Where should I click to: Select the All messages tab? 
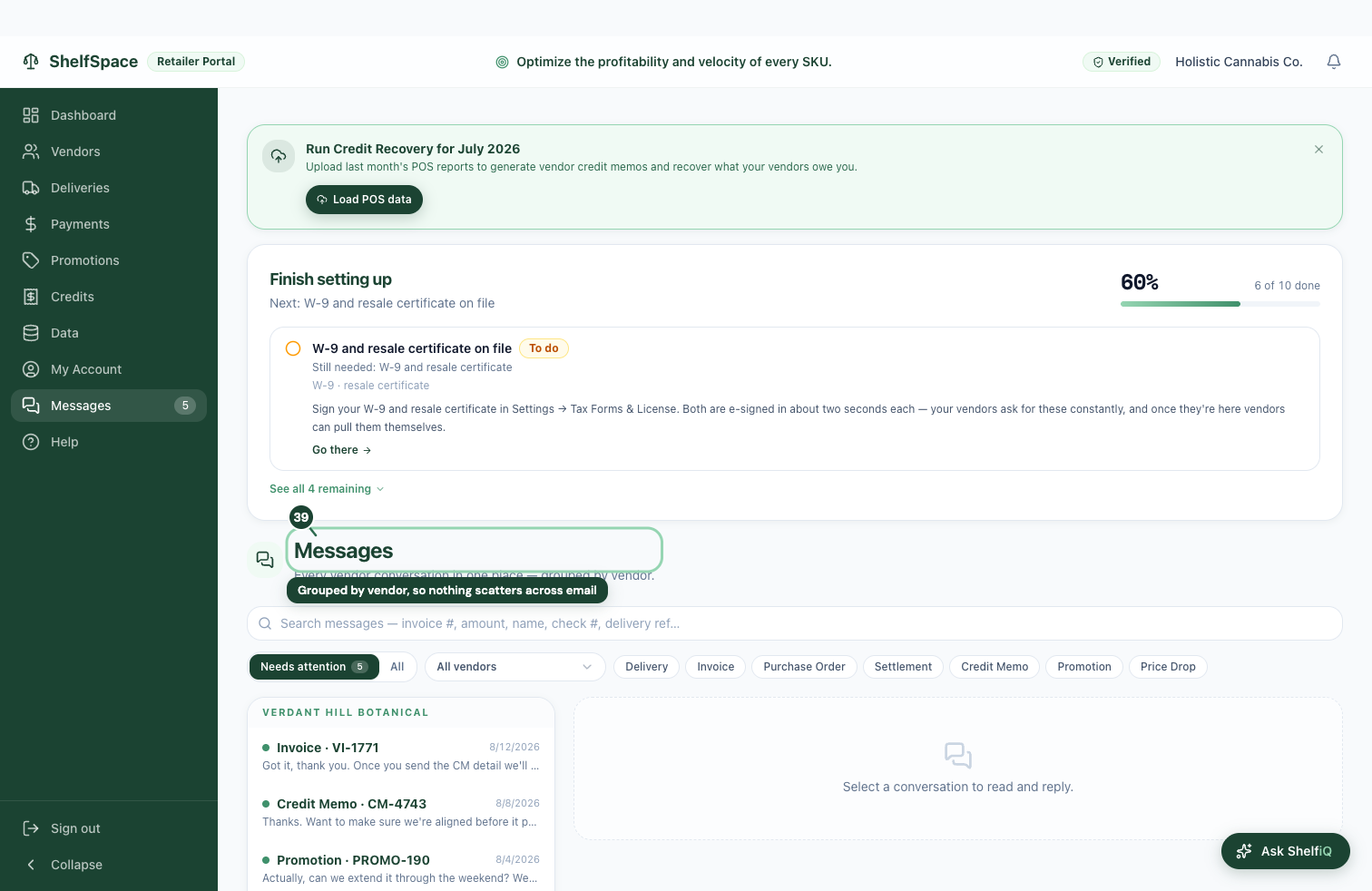[397, 667]
